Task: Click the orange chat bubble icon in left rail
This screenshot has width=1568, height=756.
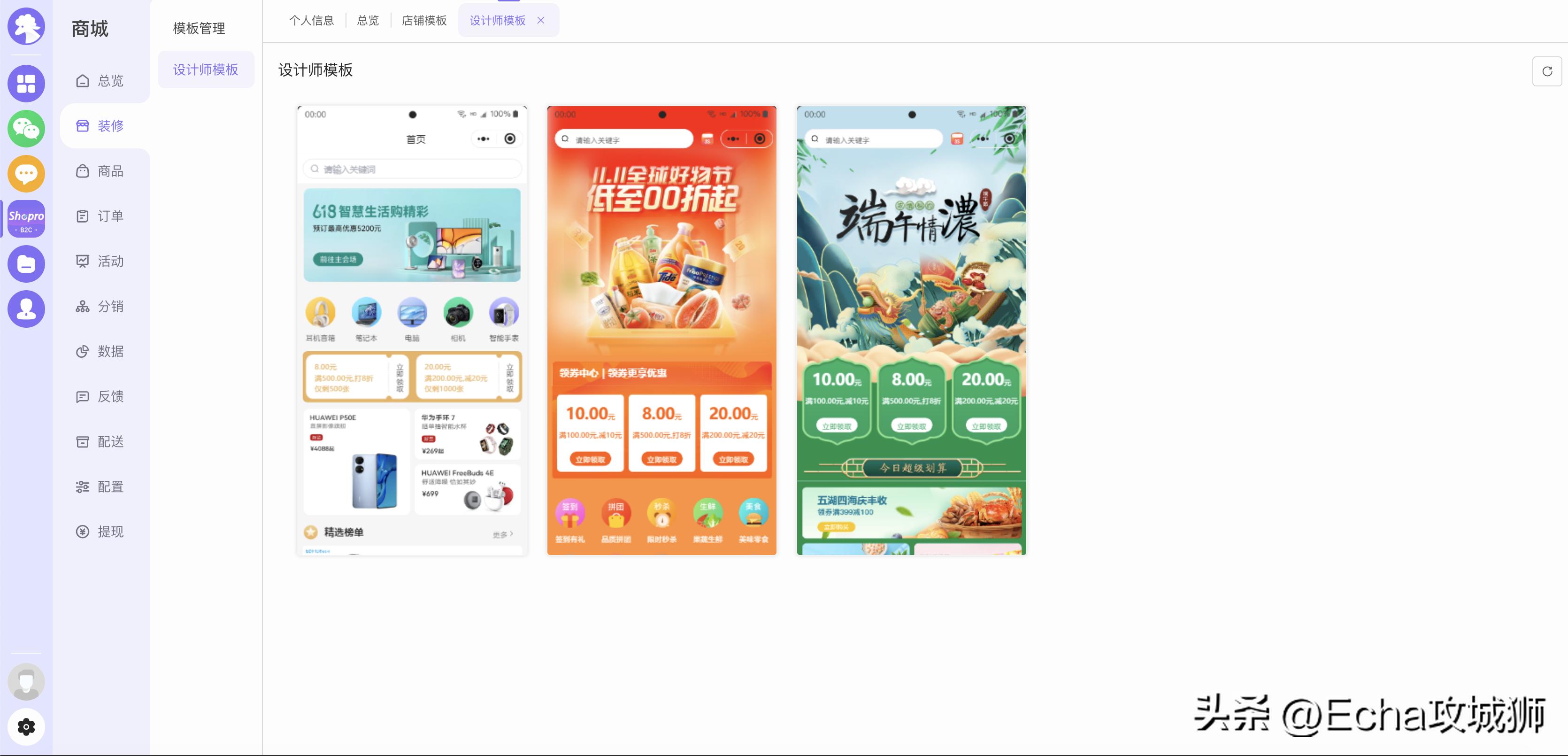Action: [25, 173]
